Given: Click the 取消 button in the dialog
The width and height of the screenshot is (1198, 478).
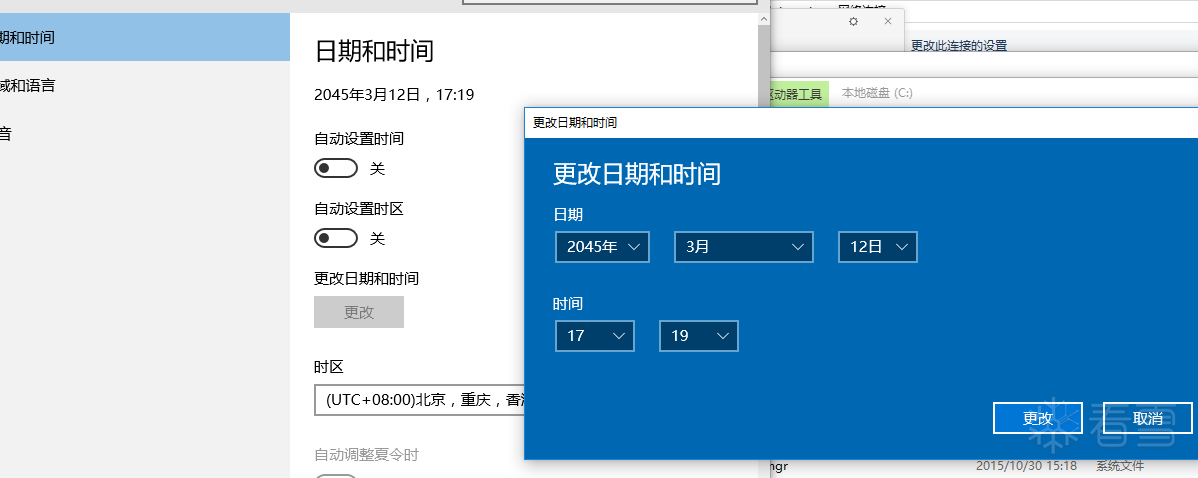Looking at the screenshot, I should 1148,418.
